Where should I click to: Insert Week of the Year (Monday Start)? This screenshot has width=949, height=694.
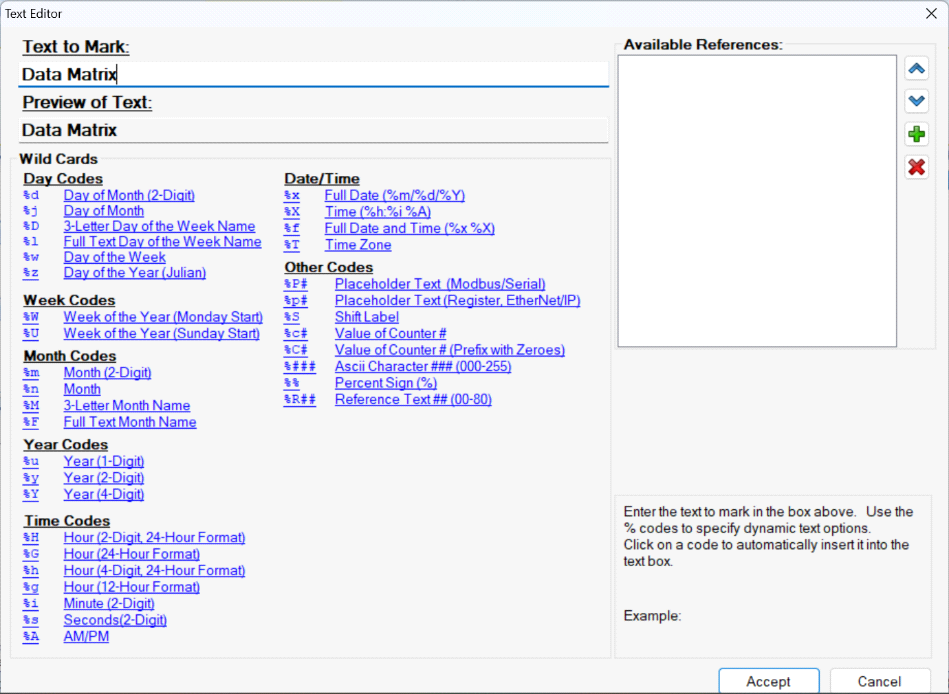coord(161,317)
